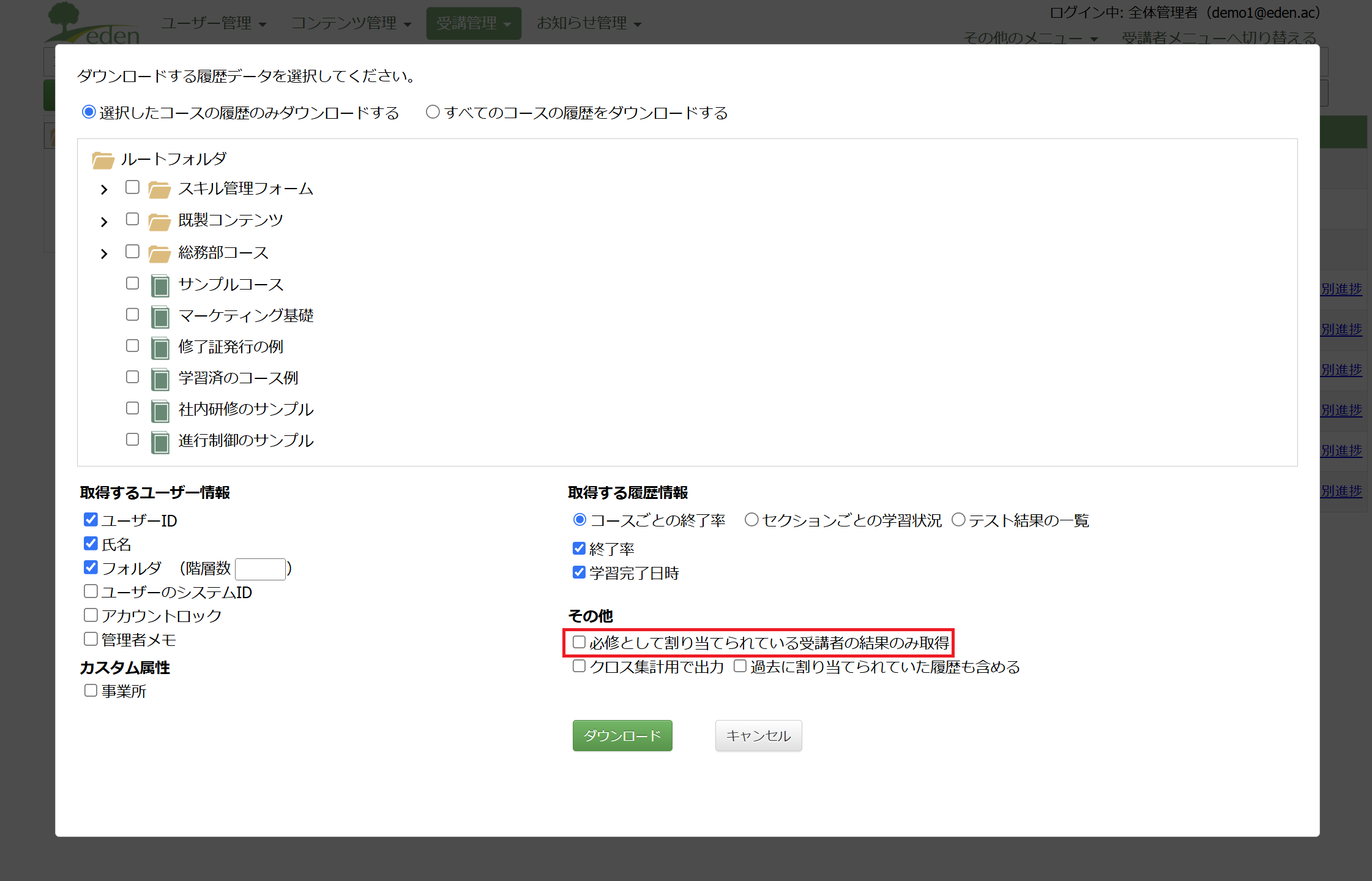The image size is (1372, 881).
Task: Check the サンプルコース checkbox
Action: [x=132, y=283]
